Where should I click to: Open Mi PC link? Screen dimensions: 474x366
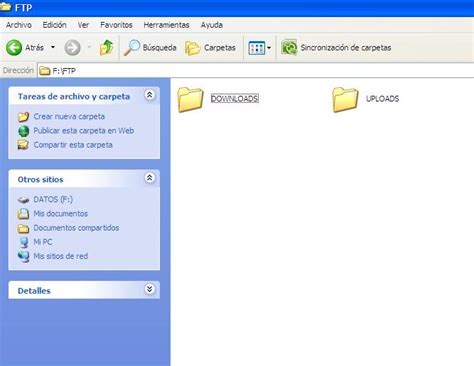[43, 242]
